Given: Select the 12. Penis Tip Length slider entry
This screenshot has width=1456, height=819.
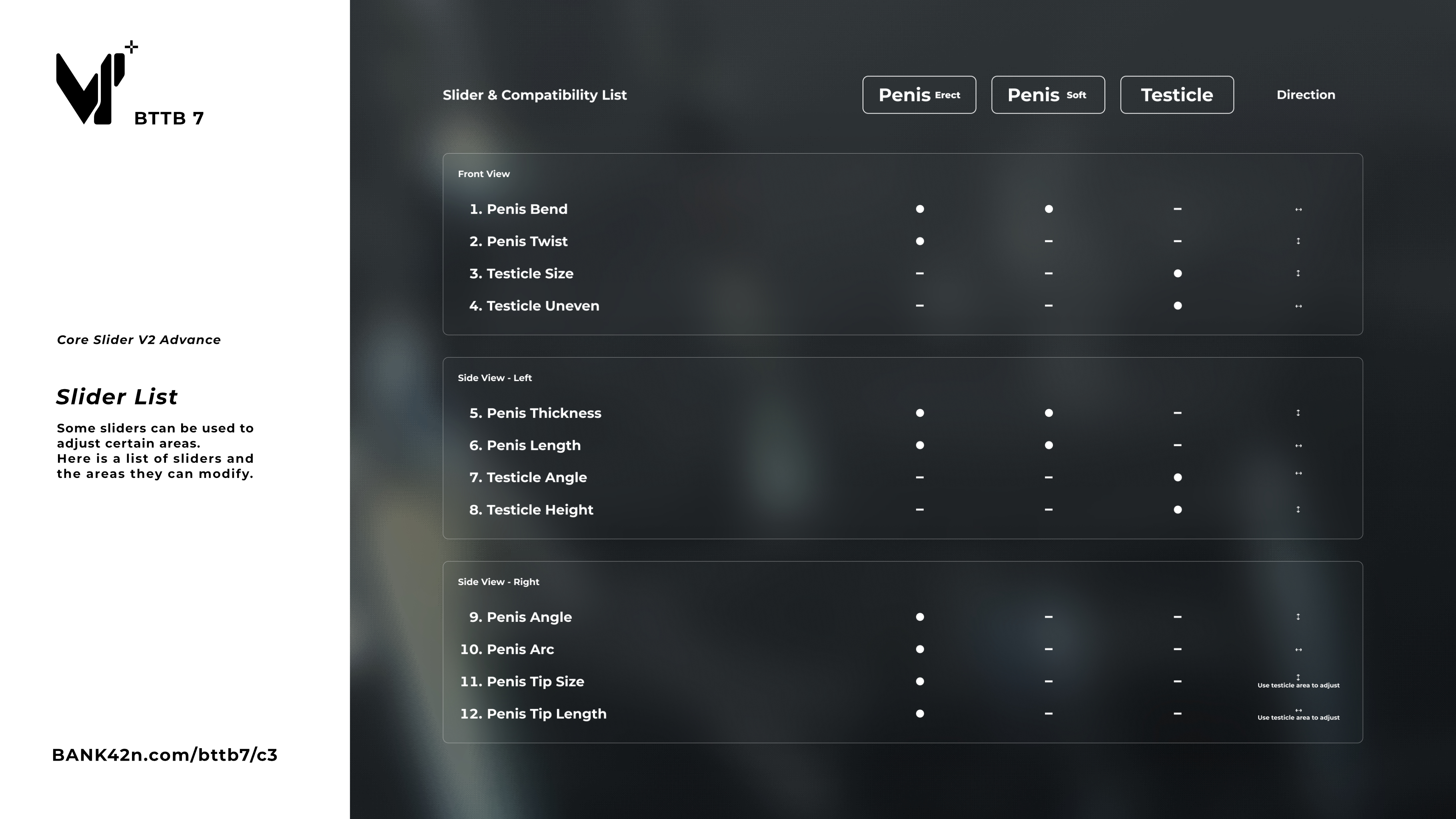Looking at the screenshot, I should click(x=533, y=714).
